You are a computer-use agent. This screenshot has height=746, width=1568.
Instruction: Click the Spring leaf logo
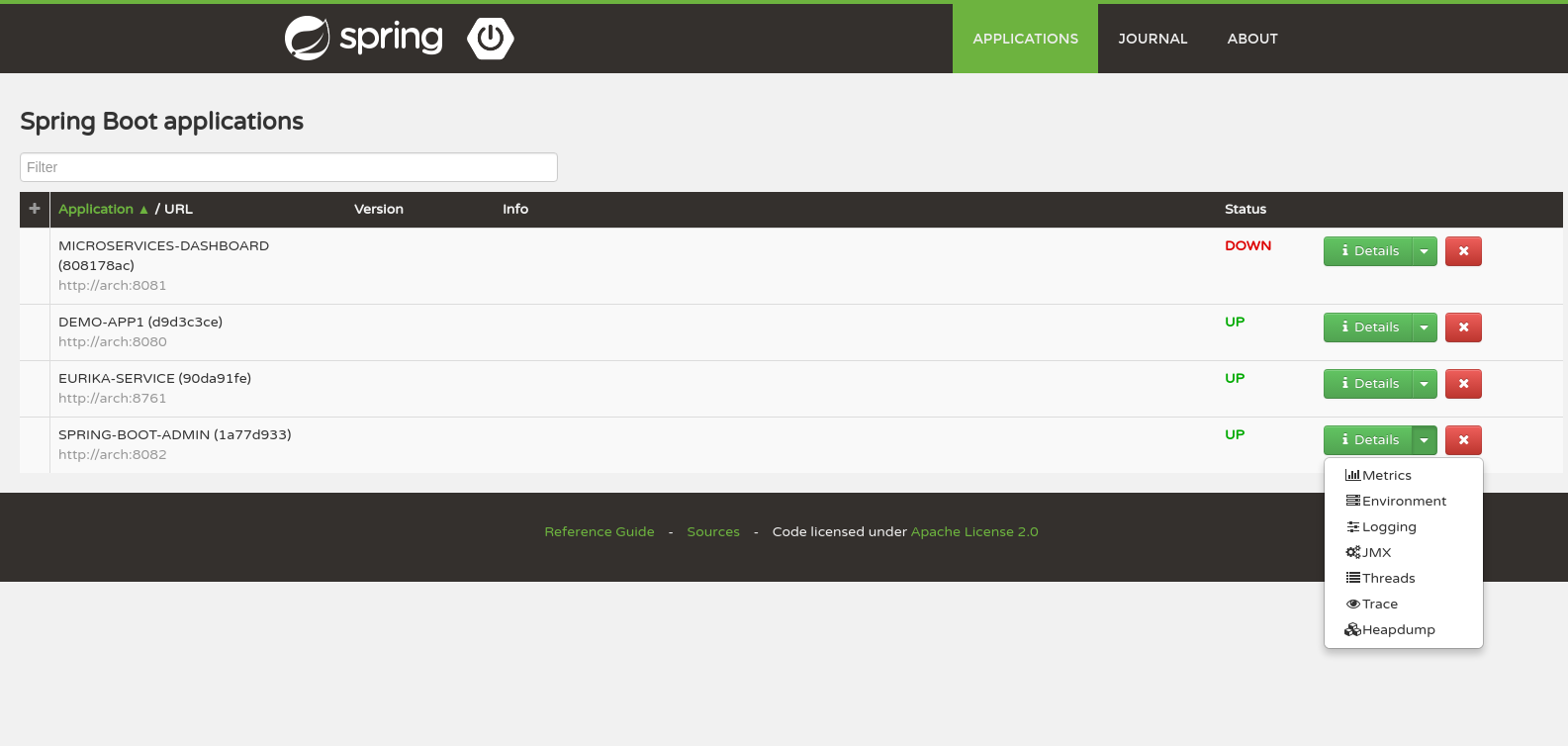307,39
